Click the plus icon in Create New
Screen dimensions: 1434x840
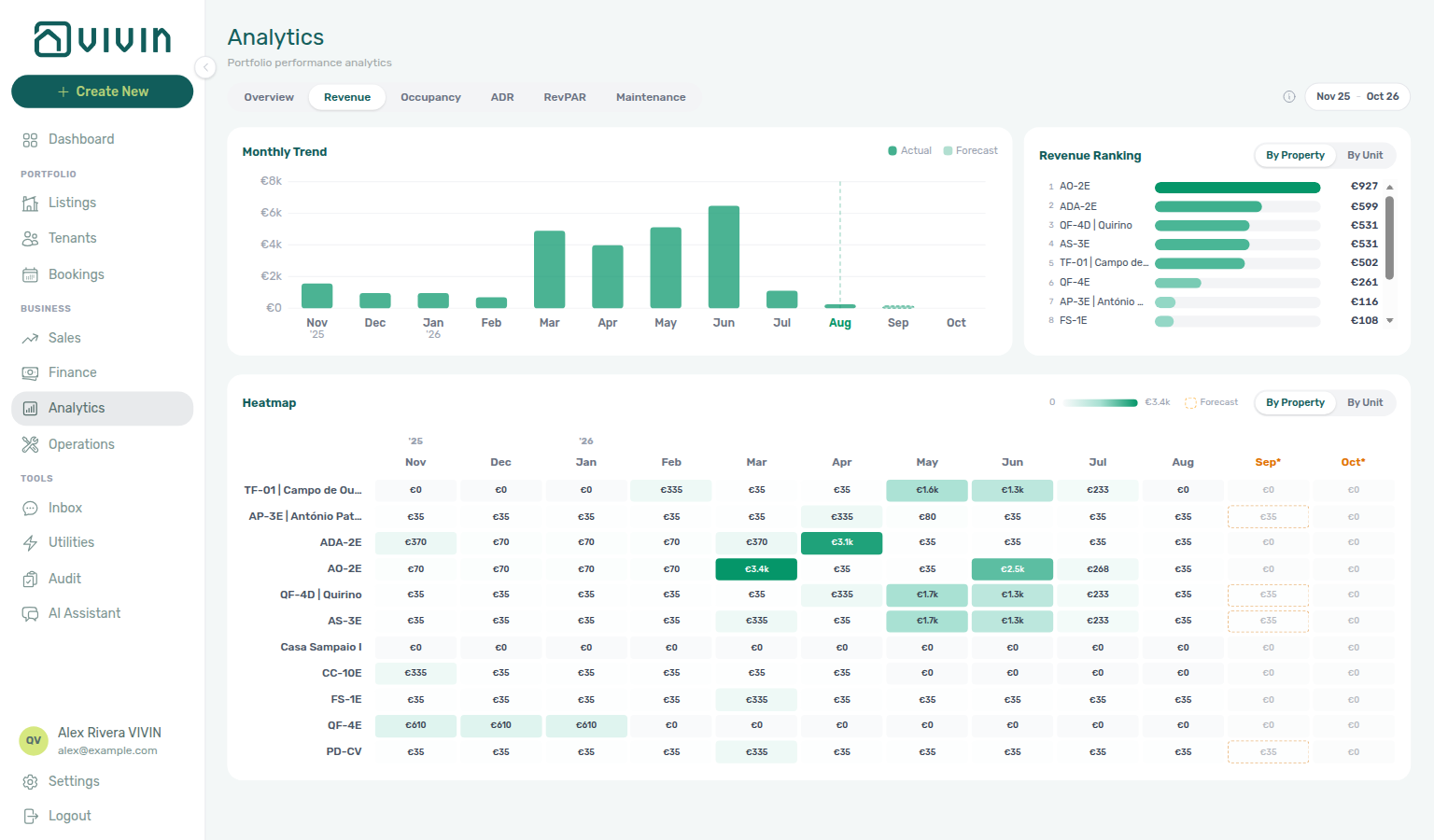[63, 91]
